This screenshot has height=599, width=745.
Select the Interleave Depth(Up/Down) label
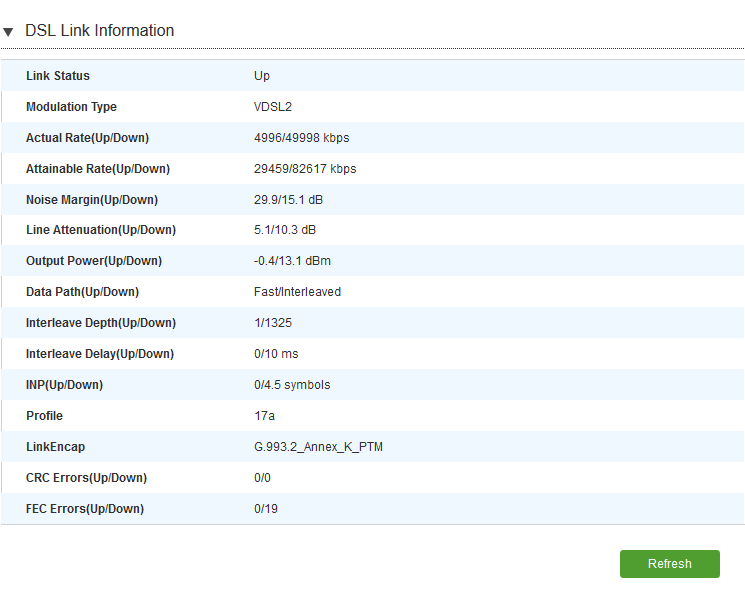click(x=100, y=323)
